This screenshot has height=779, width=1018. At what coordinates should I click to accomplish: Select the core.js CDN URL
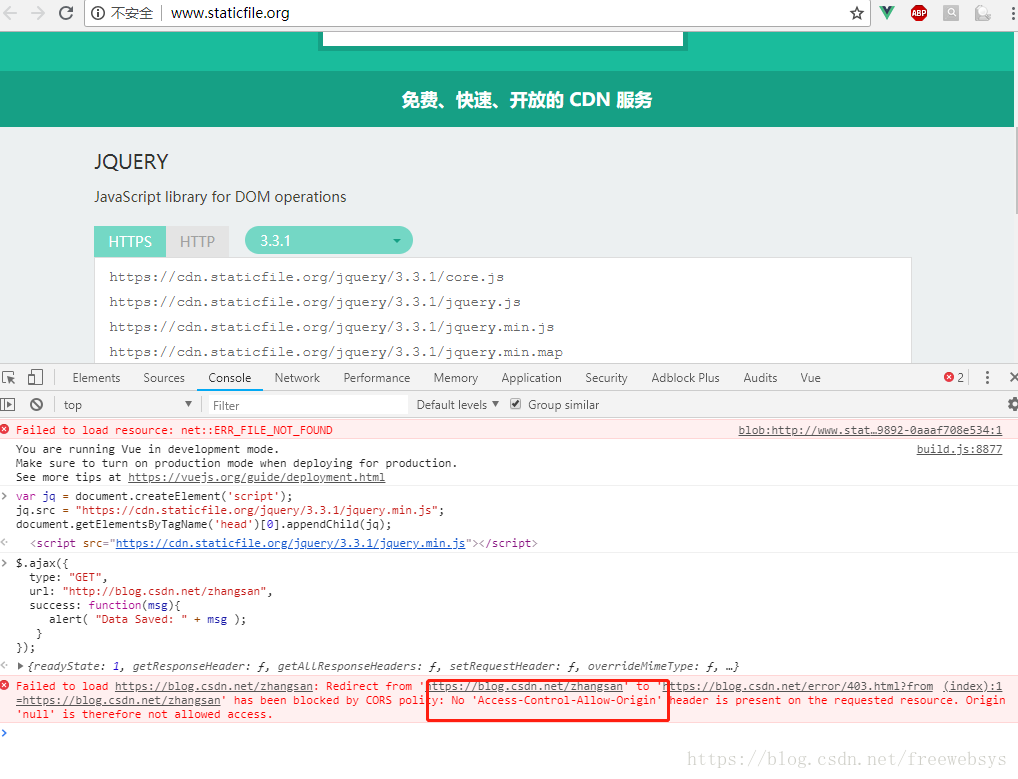[x=306, y=277]
